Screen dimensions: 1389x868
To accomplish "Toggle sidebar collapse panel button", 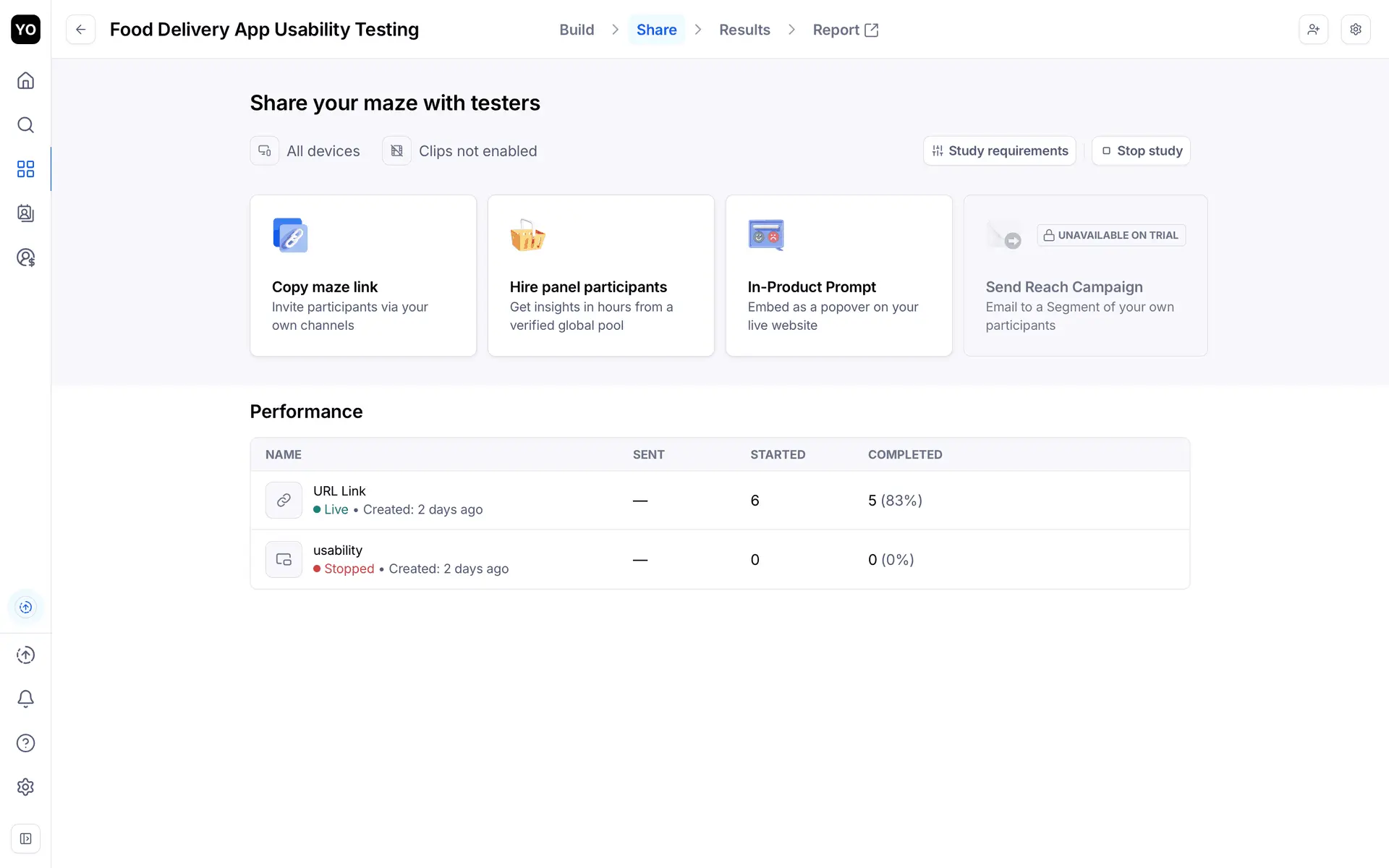I will pos(25,839).
